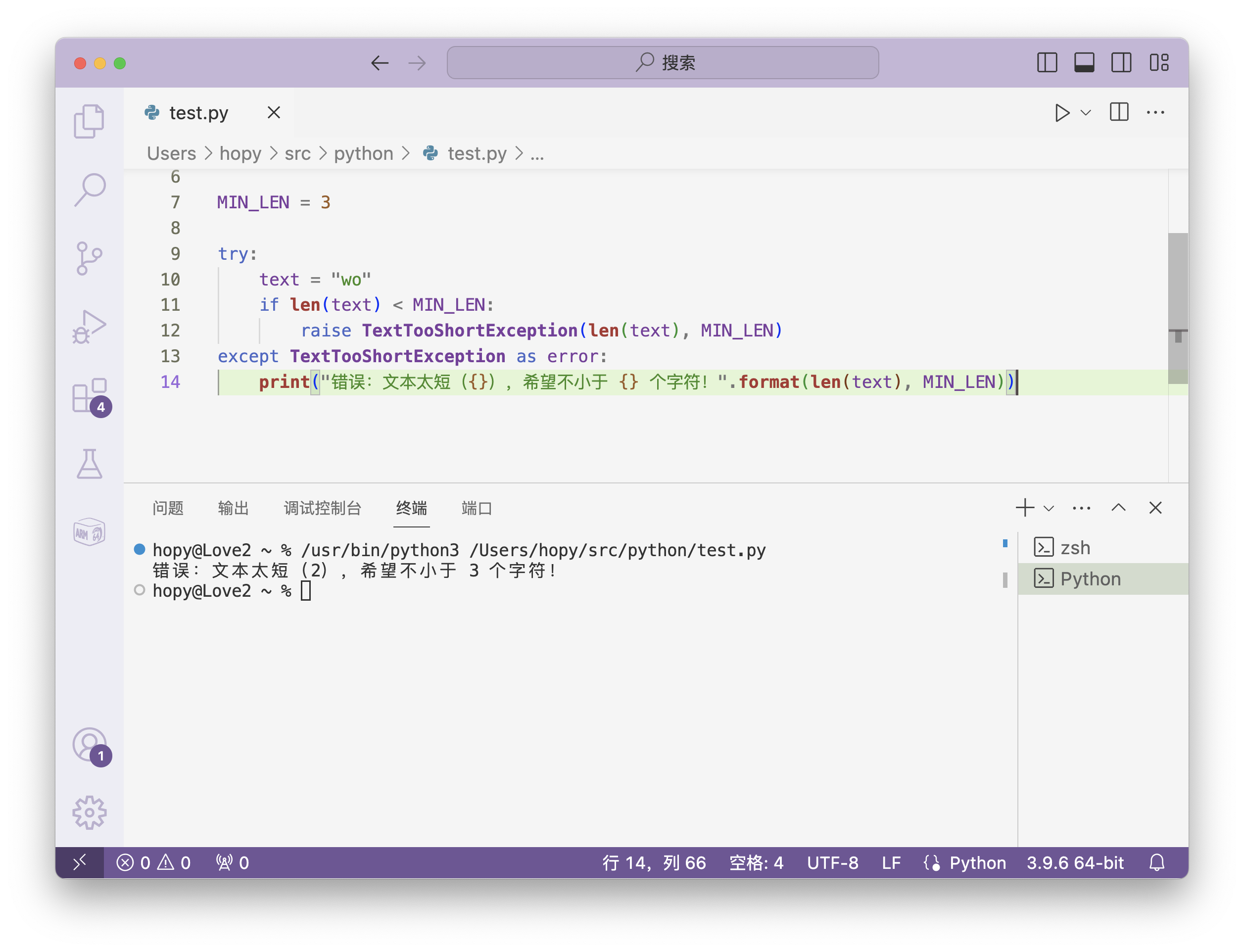Select the zsh terminal instance
Viewport: 1244px width, 952px height.
coord(1102,547)
